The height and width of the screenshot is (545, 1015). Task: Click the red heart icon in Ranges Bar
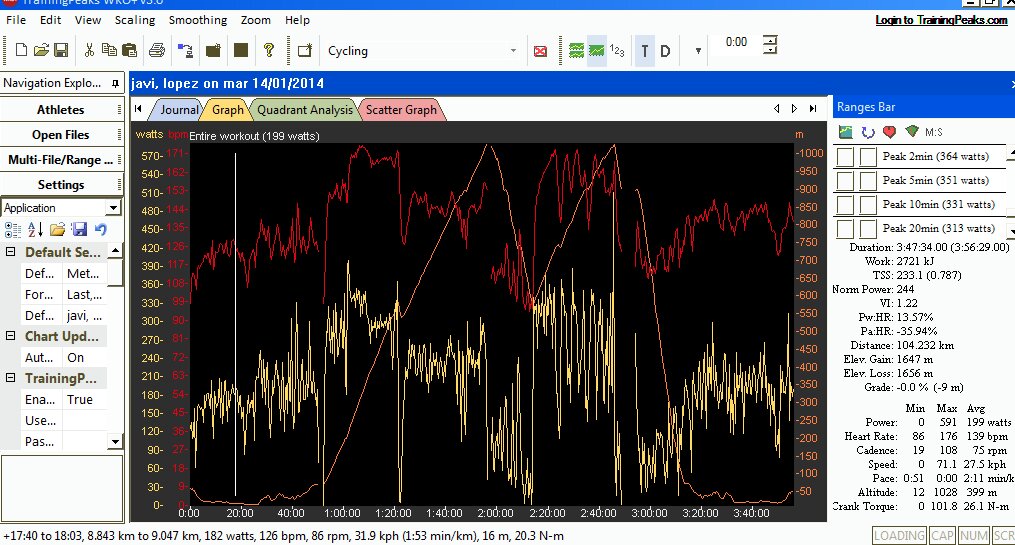889,131
